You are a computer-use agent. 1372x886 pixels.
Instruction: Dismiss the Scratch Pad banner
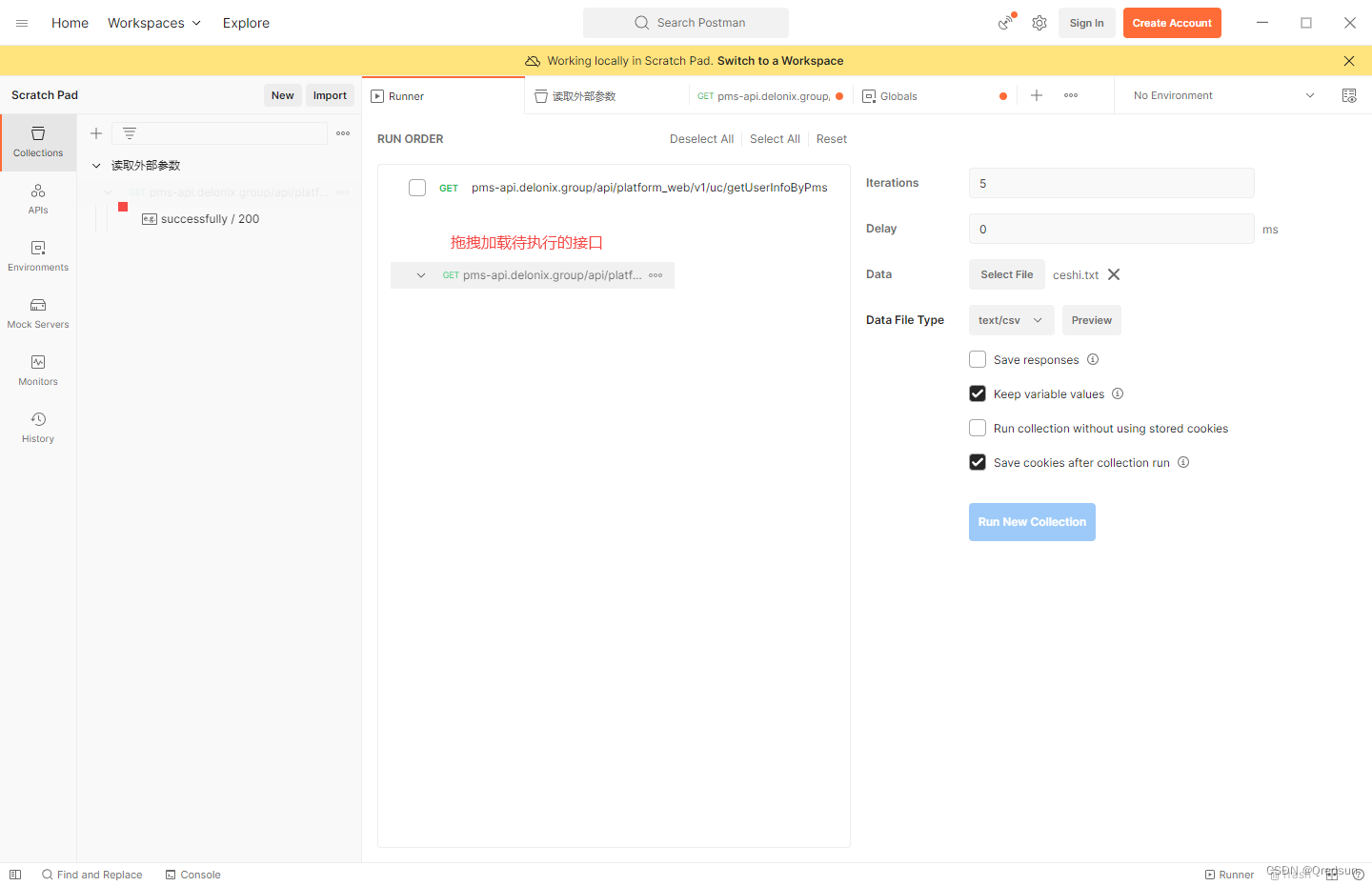[1349, 61]
